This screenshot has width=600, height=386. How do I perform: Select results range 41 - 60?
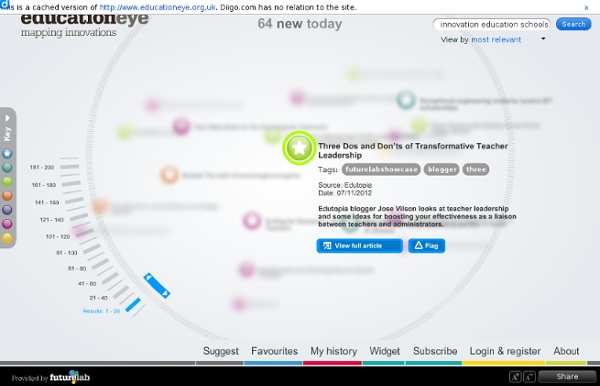pyautogui.click(x=87, y=283)
